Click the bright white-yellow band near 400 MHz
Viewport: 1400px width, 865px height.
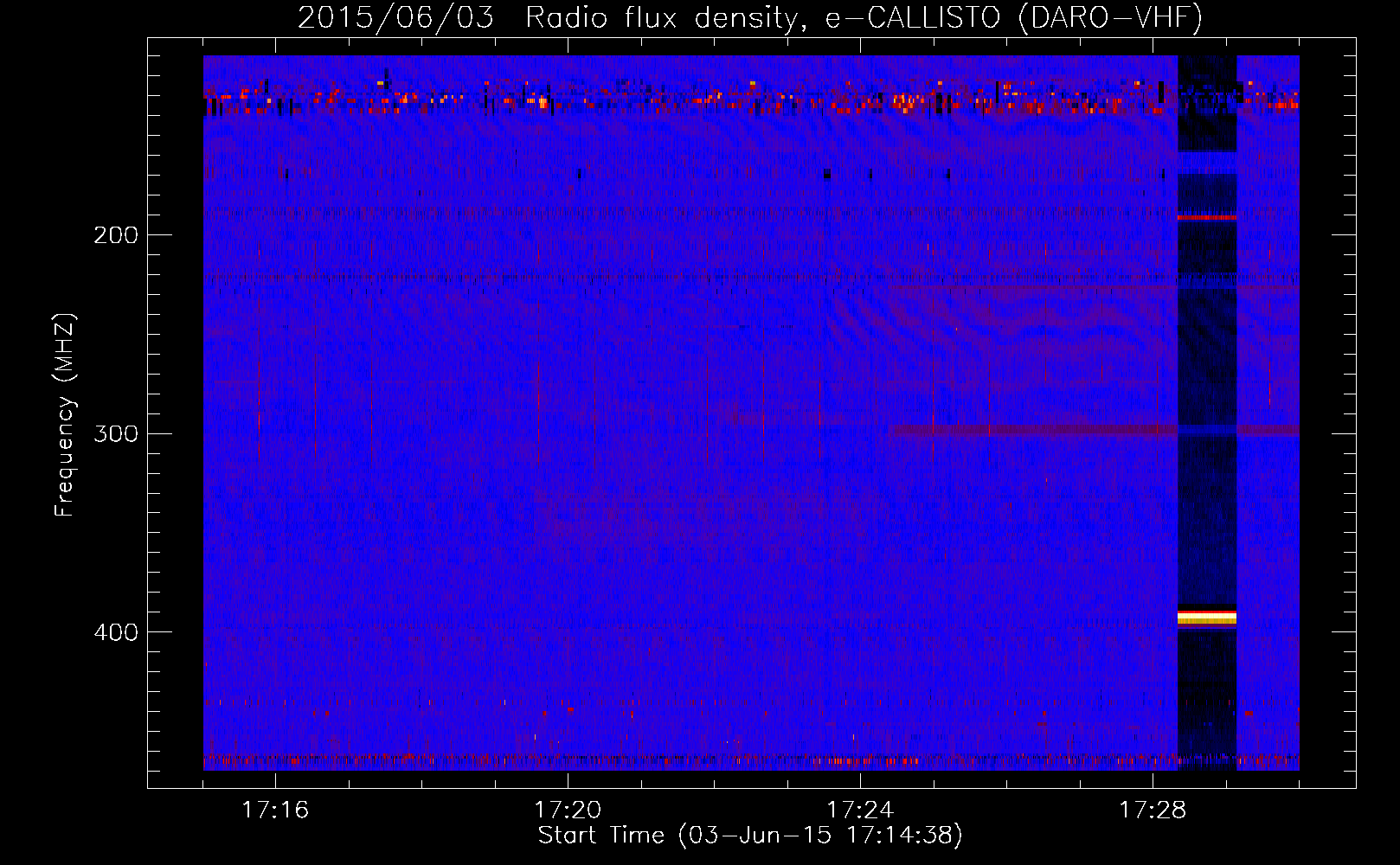1207,616
